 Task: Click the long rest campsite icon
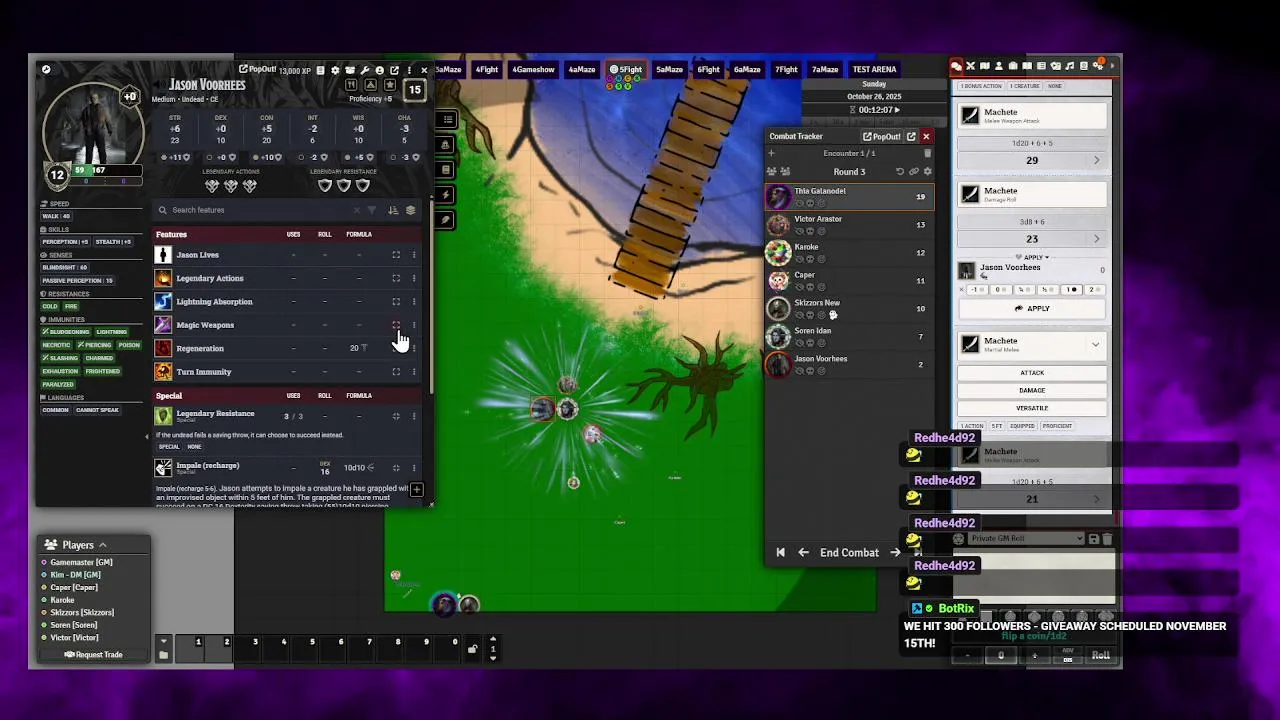(370, 85)
